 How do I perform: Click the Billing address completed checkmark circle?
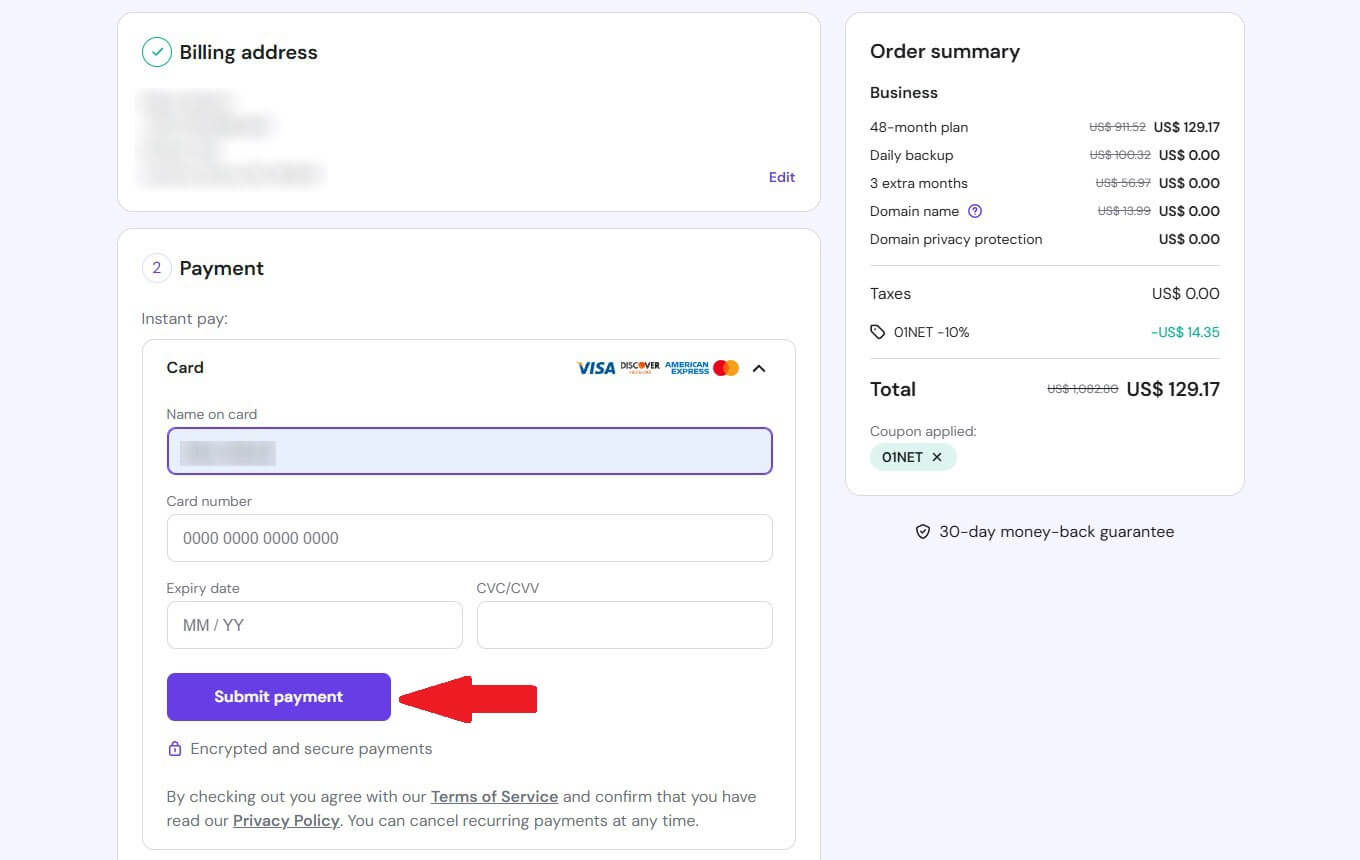(156, 52)
